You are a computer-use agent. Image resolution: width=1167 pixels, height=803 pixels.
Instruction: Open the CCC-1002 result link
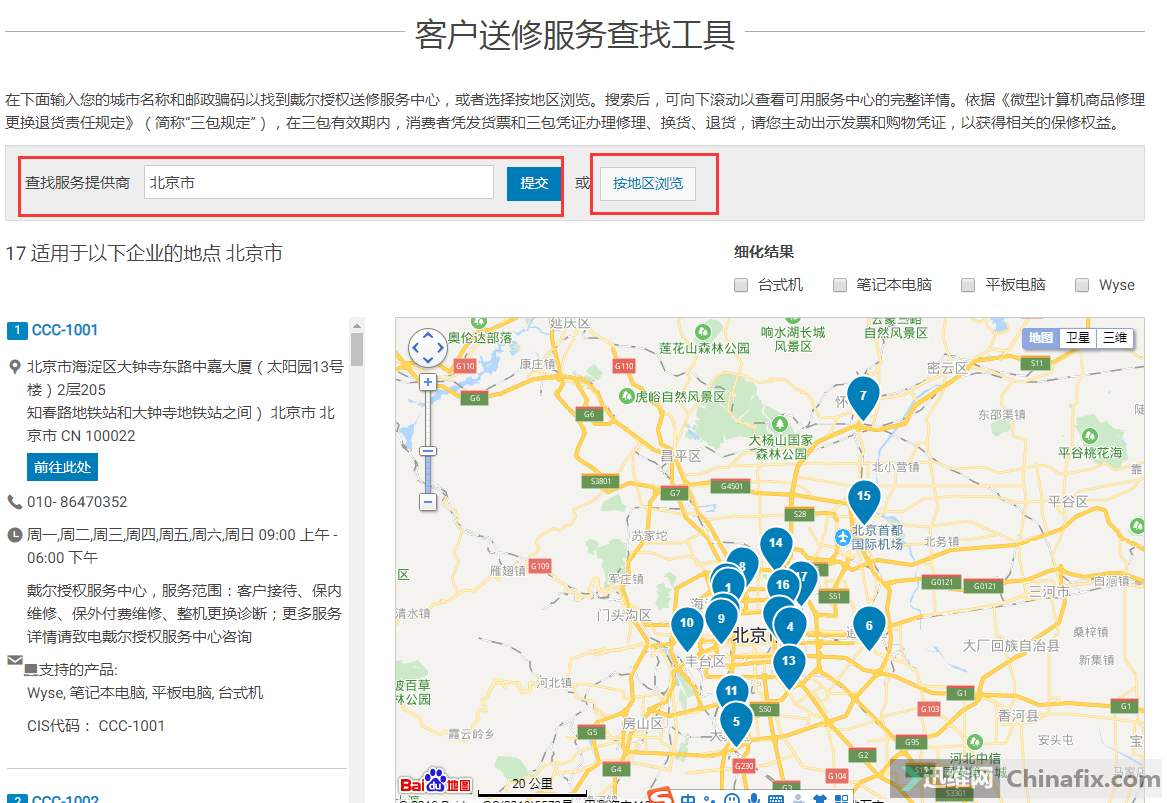(65, 799)
